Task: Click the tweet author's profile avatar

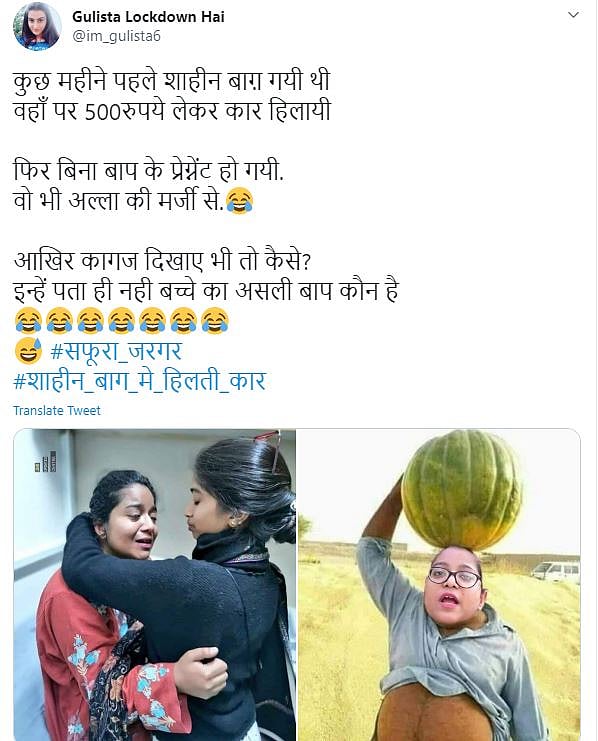Action: (37, 26)
